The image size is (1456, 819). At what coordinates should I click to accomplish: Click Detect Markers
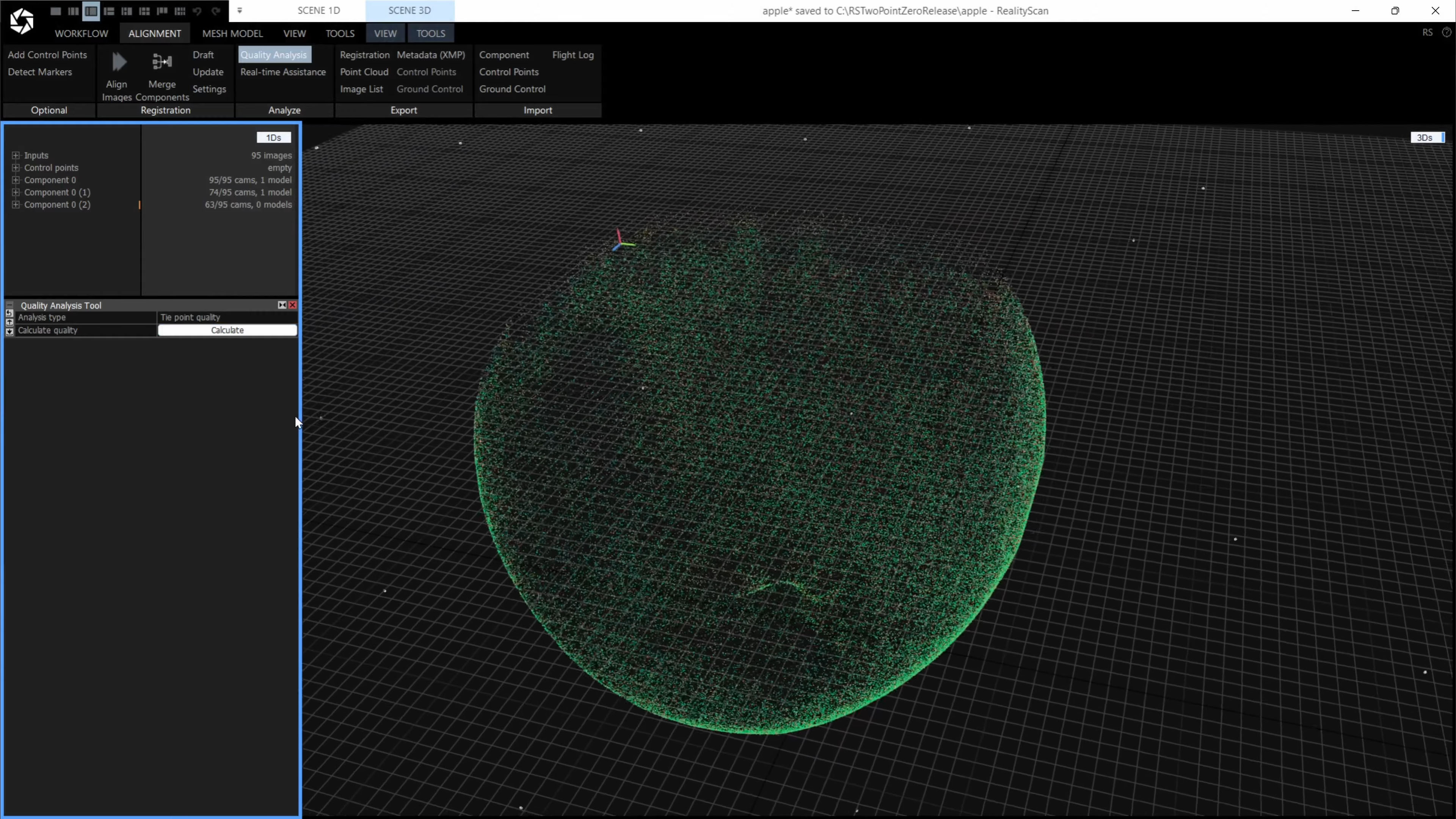pyautogui.click(x=40, y=72)
